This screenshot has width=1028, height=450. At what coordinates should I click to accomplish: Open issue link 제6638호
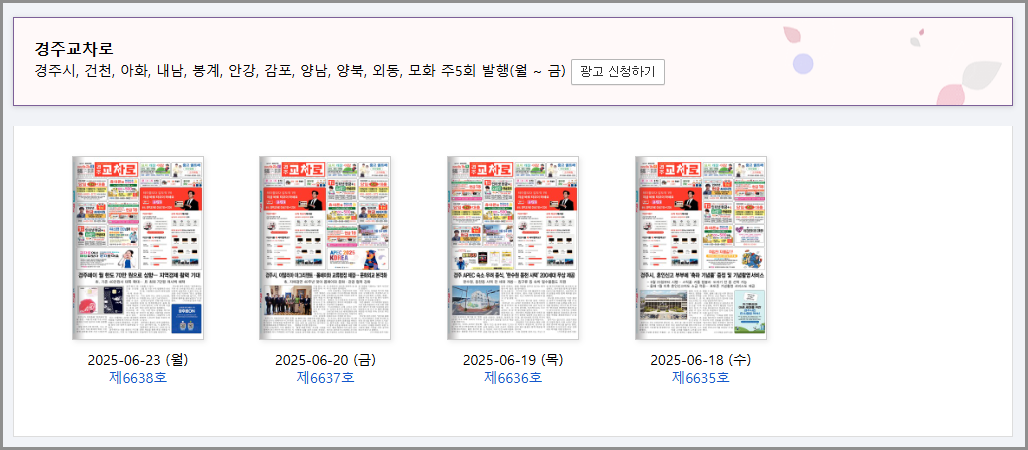tap(138, 378)
